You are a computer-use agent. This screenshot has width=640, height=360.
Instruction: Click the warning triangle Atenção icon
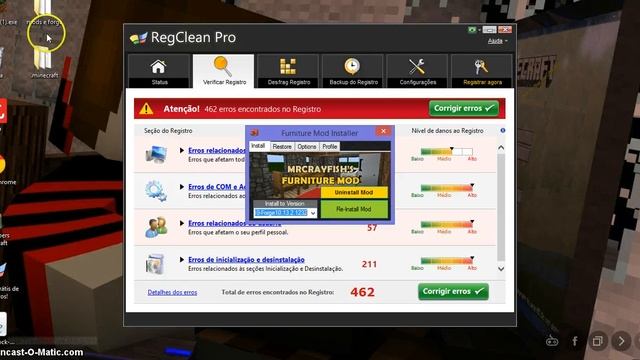(146, 109)
